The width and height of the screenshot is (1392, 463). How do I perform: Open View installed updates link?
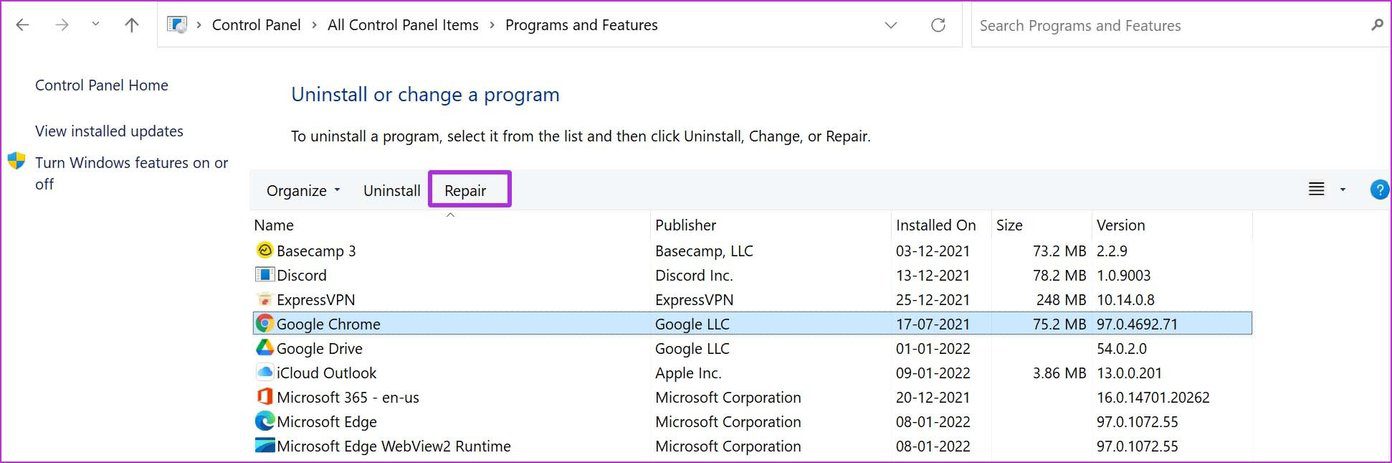click(109, 131)
